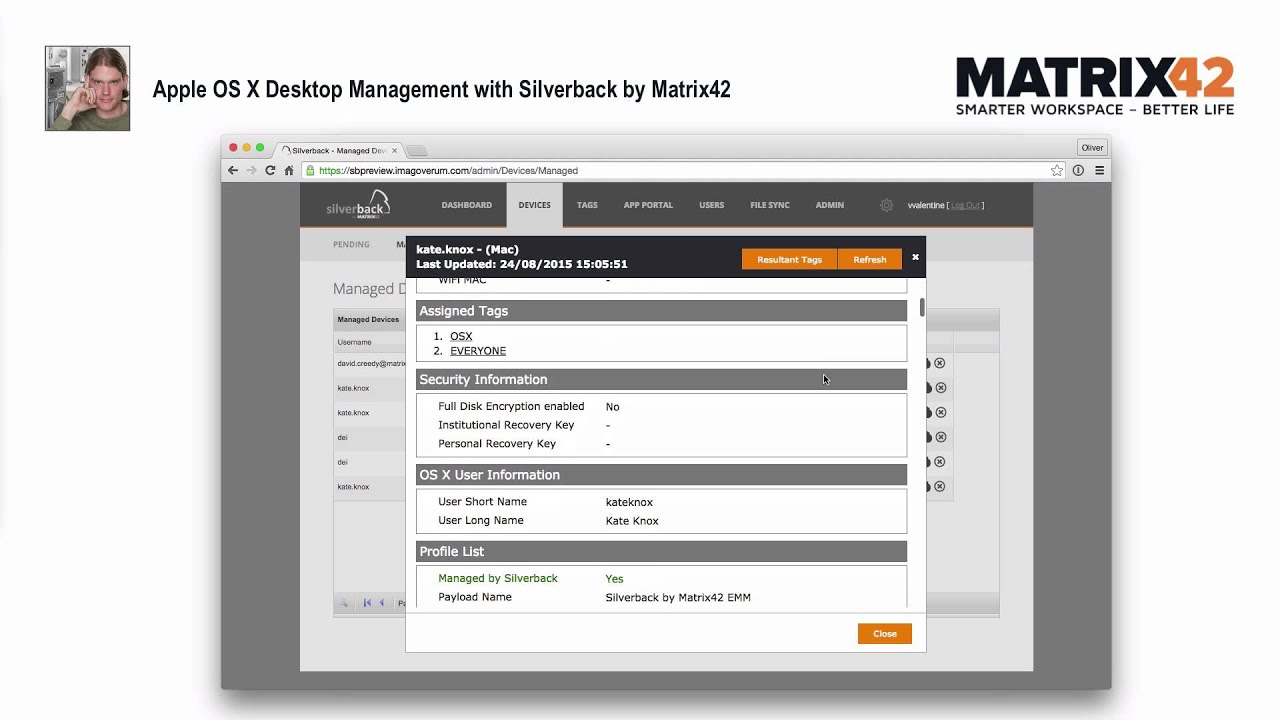
Task: Click the browser home icon
Action: pos(289,171)
